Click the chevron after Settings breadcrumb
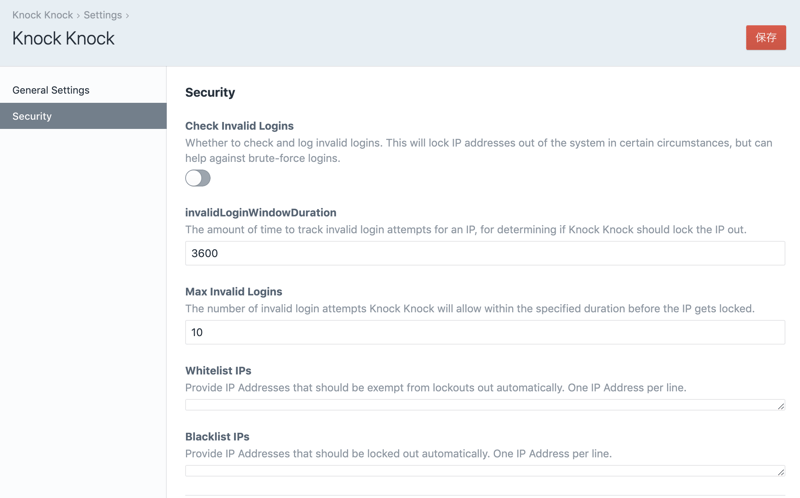 point(127,15)
